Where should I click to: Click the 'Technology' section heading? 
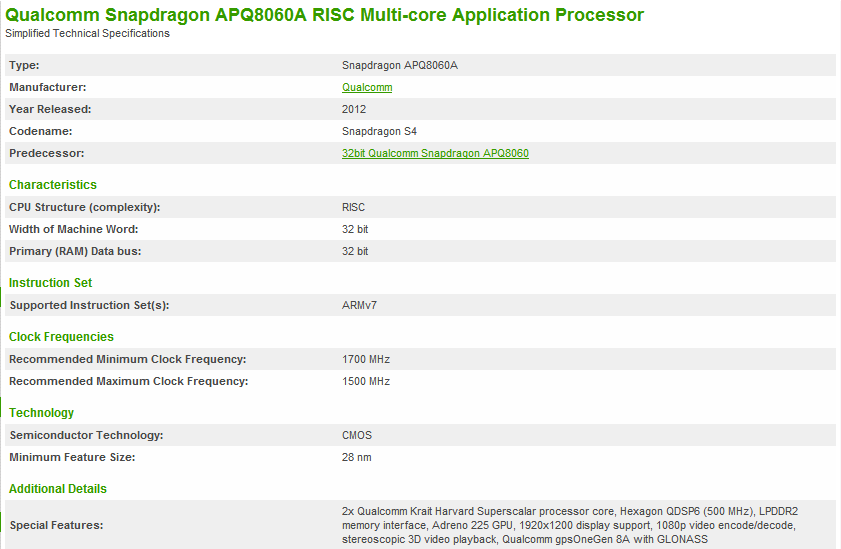[x=41, y=413]
